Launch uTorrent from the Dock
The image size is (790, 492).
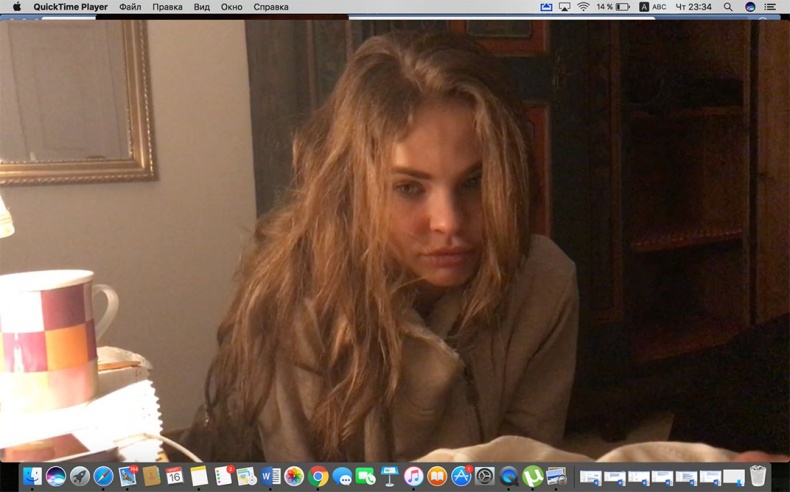[533, 477]
